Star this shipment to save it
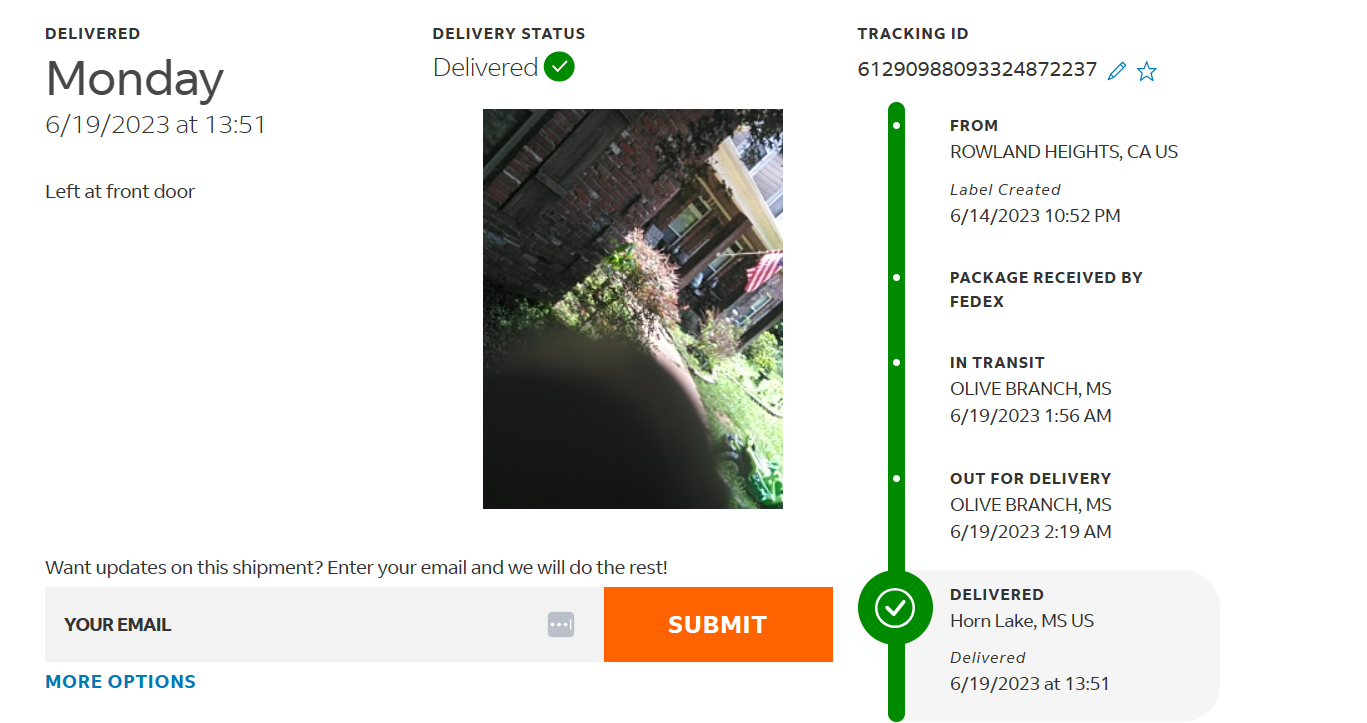The height and width of the screenshot is (723, 1367). click(x=1147, y=71)
